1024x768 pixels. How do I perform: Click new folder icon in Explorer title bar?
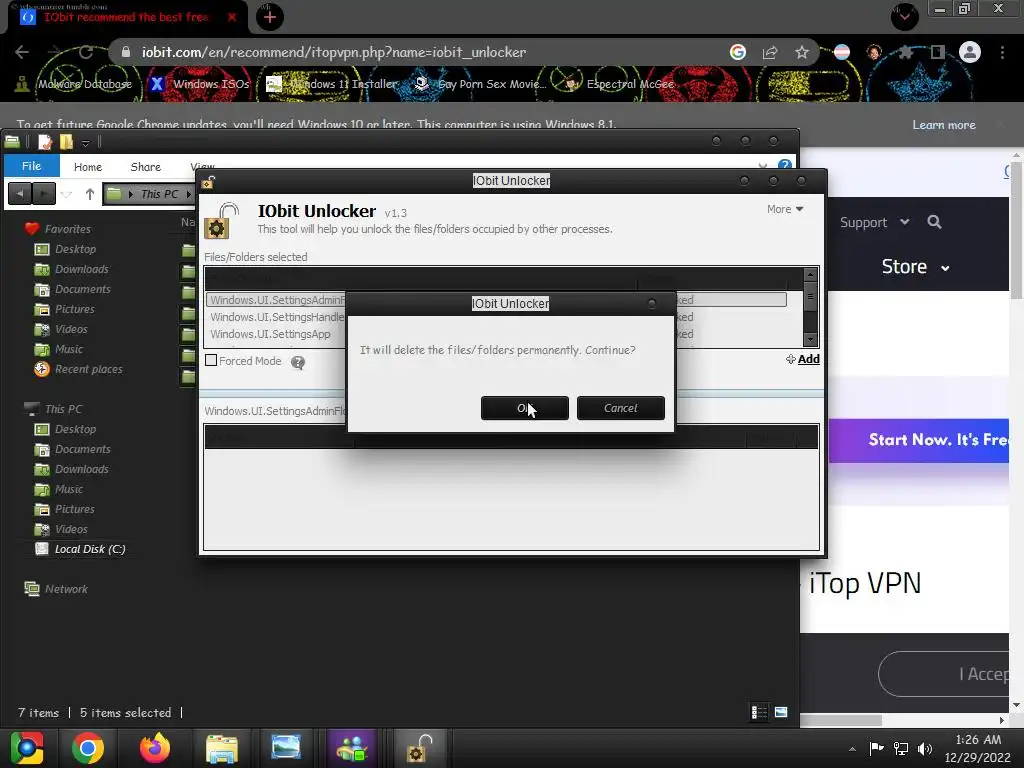[67, 142]
